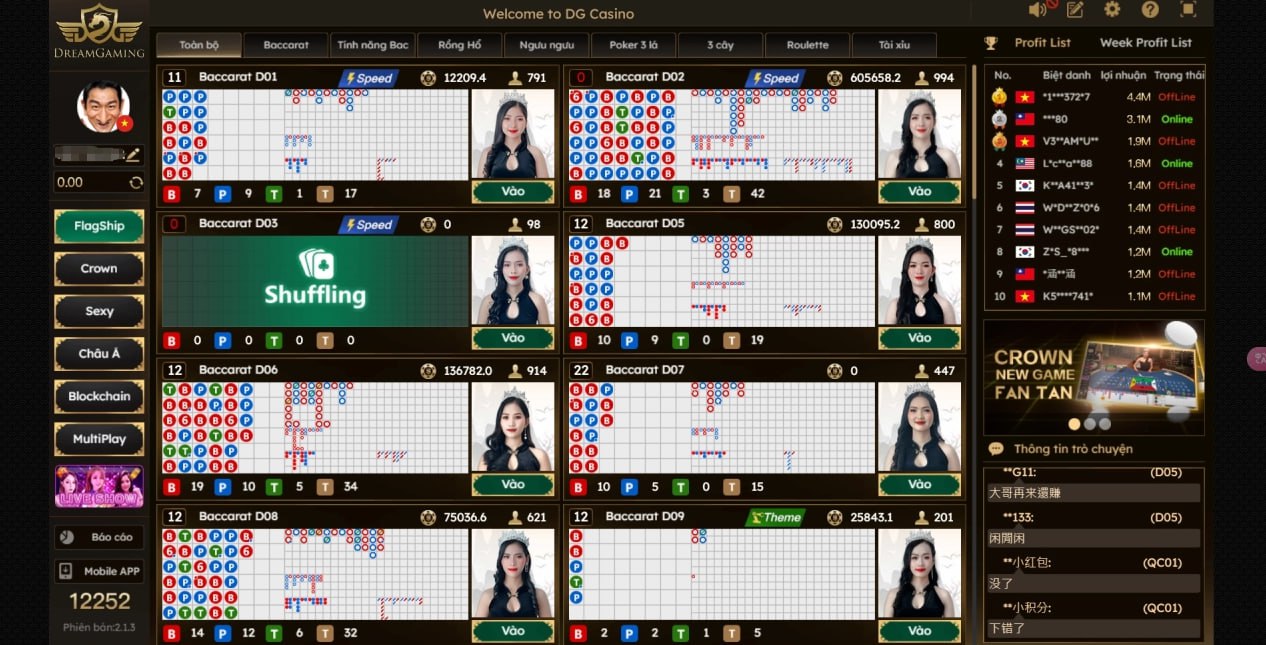Click the player count icon beside 201
The width and height of the screenshot is (1266, 645).
tap(921, 517)
